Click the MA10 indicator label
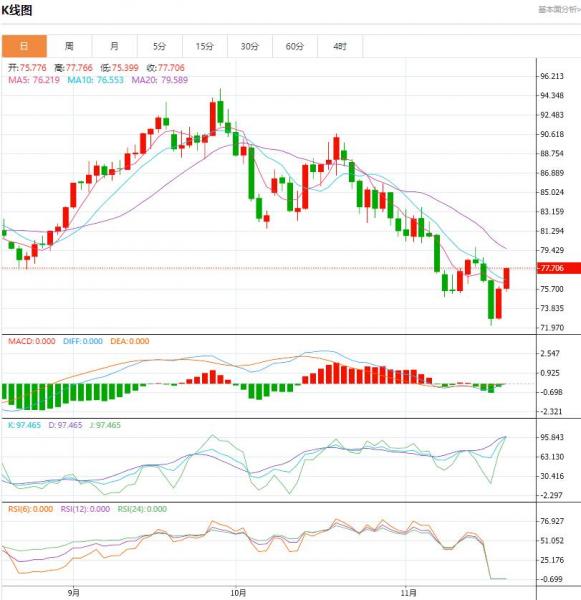Image resolution: width=581 pixels, height=600 pixels. click(x=95, y=80)
